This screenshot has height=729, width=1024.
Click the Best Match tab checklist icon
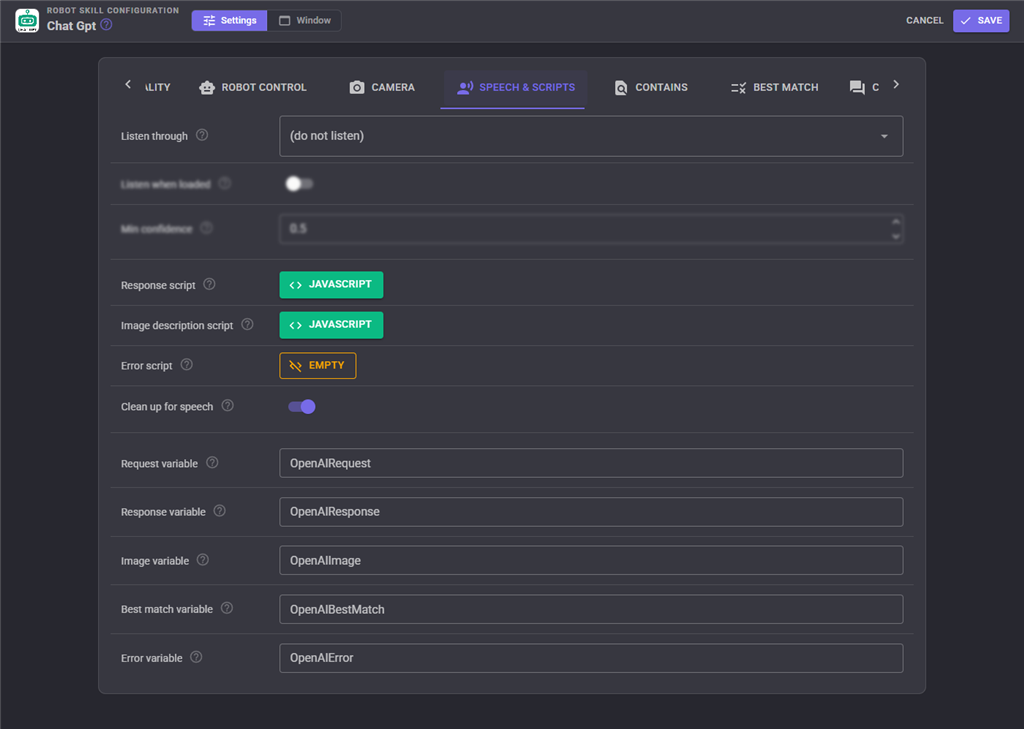[739, 88]
